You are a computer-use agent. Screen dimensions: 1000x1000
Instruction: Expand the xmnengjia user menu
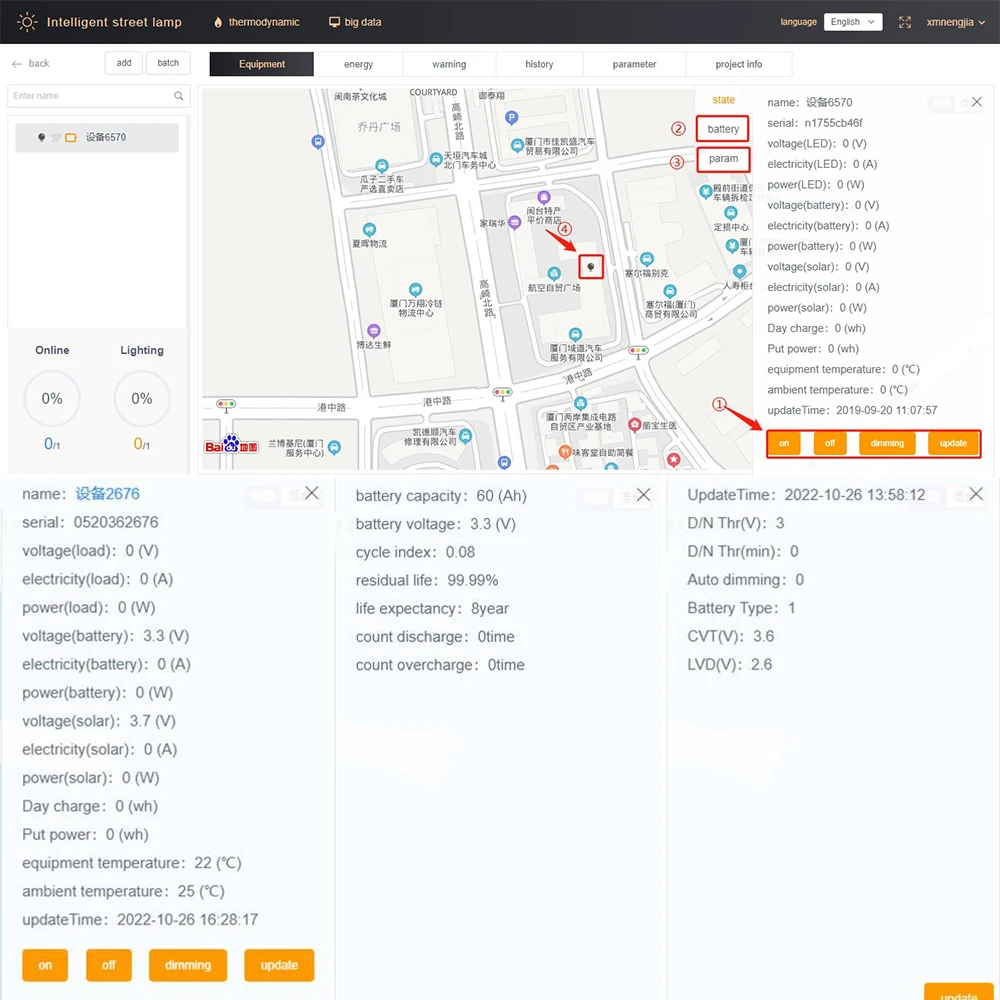[956, 22]
